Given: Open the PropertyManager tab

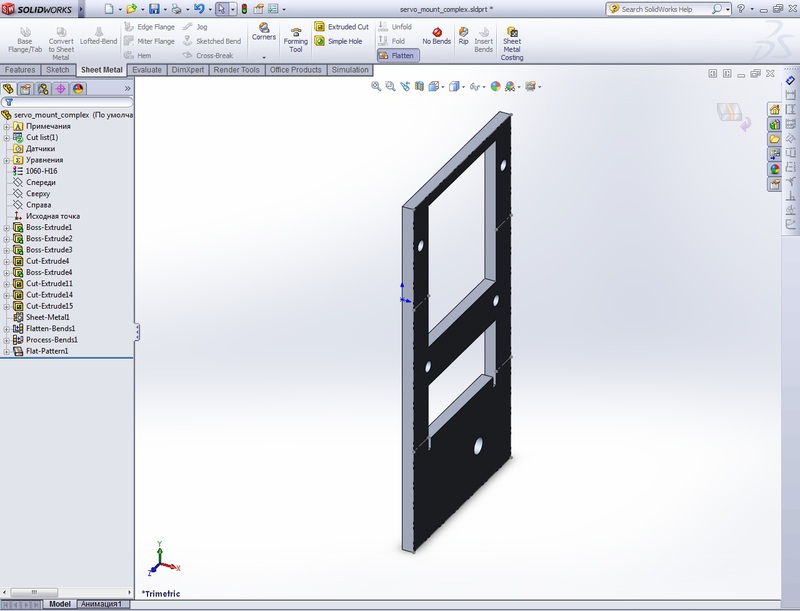Looking at the screenshot, I should (26, 89).
